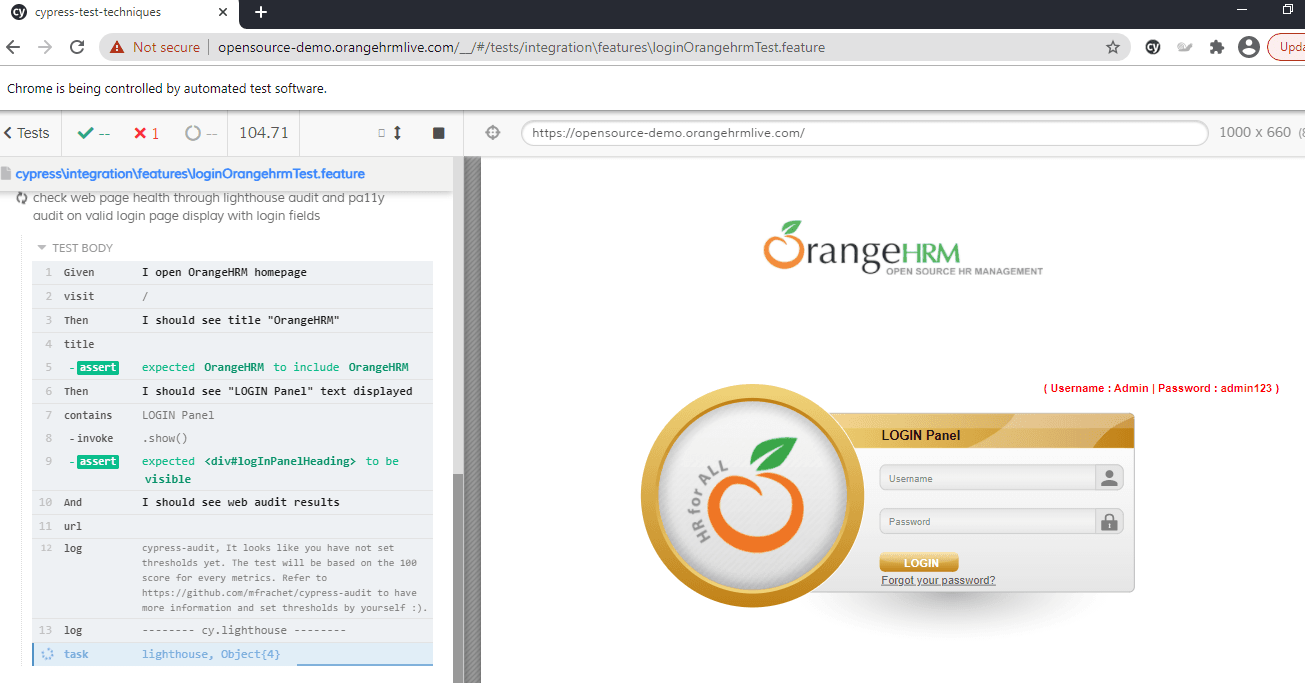The height and width of the screenshot is (683, 1305).
Task: Click the user icon beside Username
Action: pos(1109,478)
